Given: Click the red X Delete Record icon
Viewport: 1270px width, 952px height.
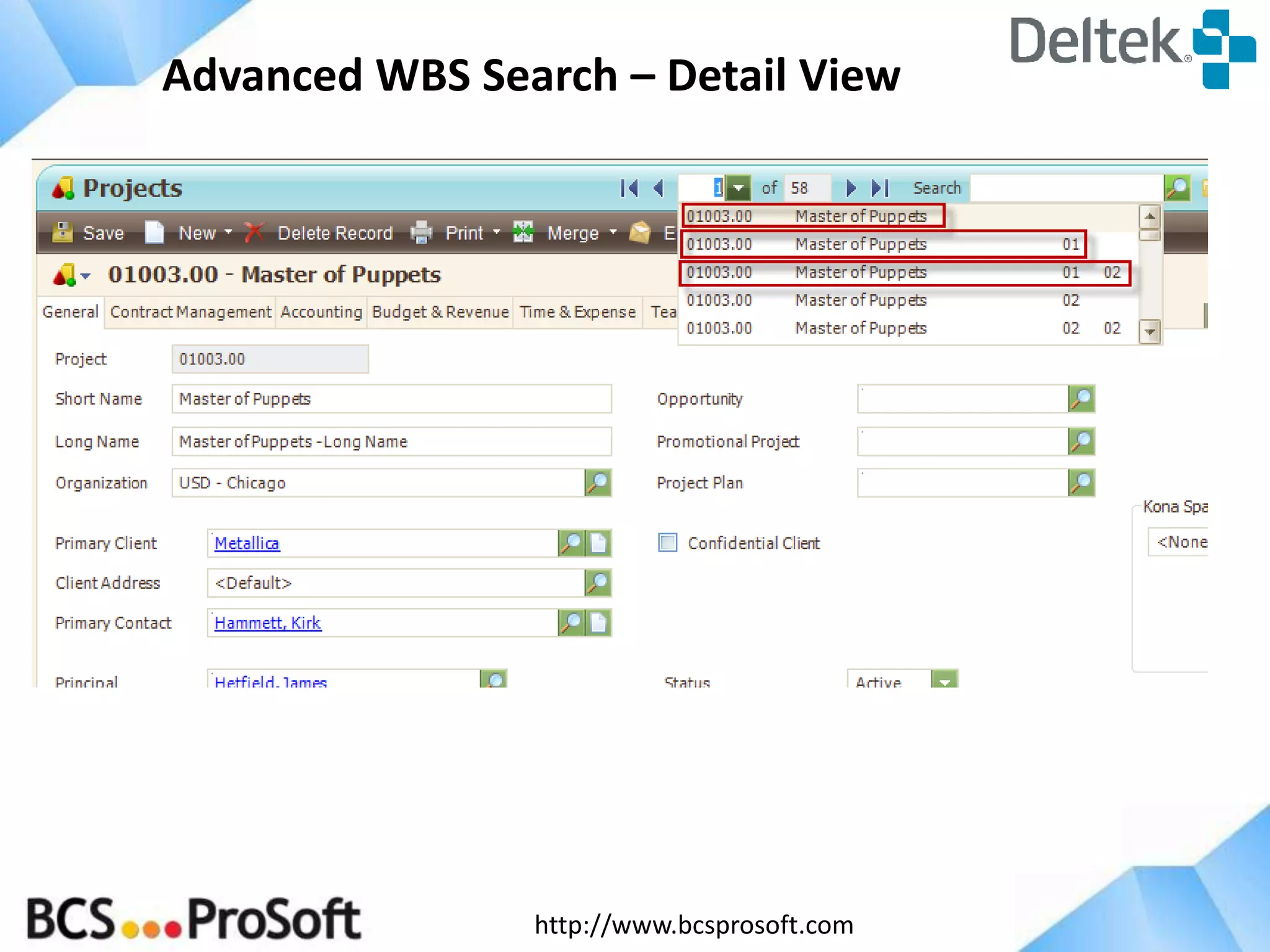Looking at the screenshot, I should click(254, 232).
